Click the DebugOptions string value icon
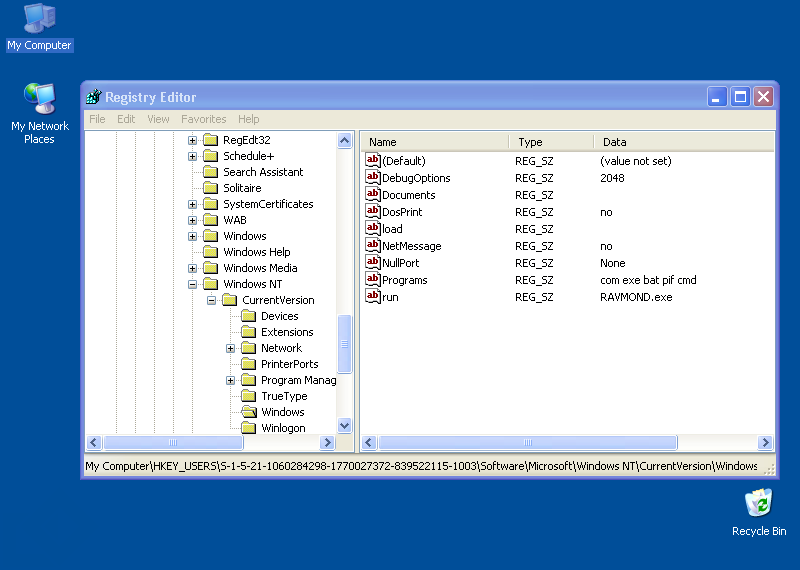The width and height of the screenshot is (800, 570). (x=373, y=177)
